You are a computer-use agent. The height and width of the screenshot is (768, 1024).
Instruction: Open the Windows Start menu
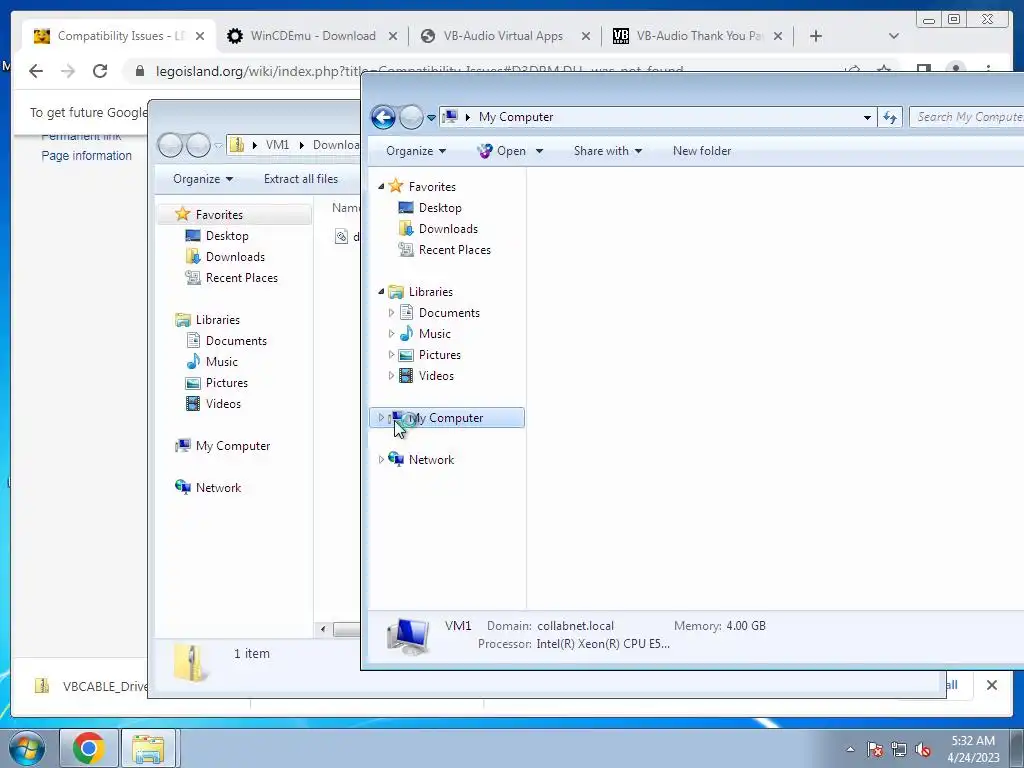click(x=26, y=748)
